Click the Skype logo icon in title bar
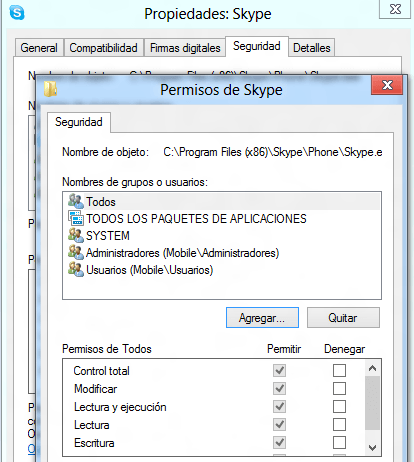 (x=17, y=13)
